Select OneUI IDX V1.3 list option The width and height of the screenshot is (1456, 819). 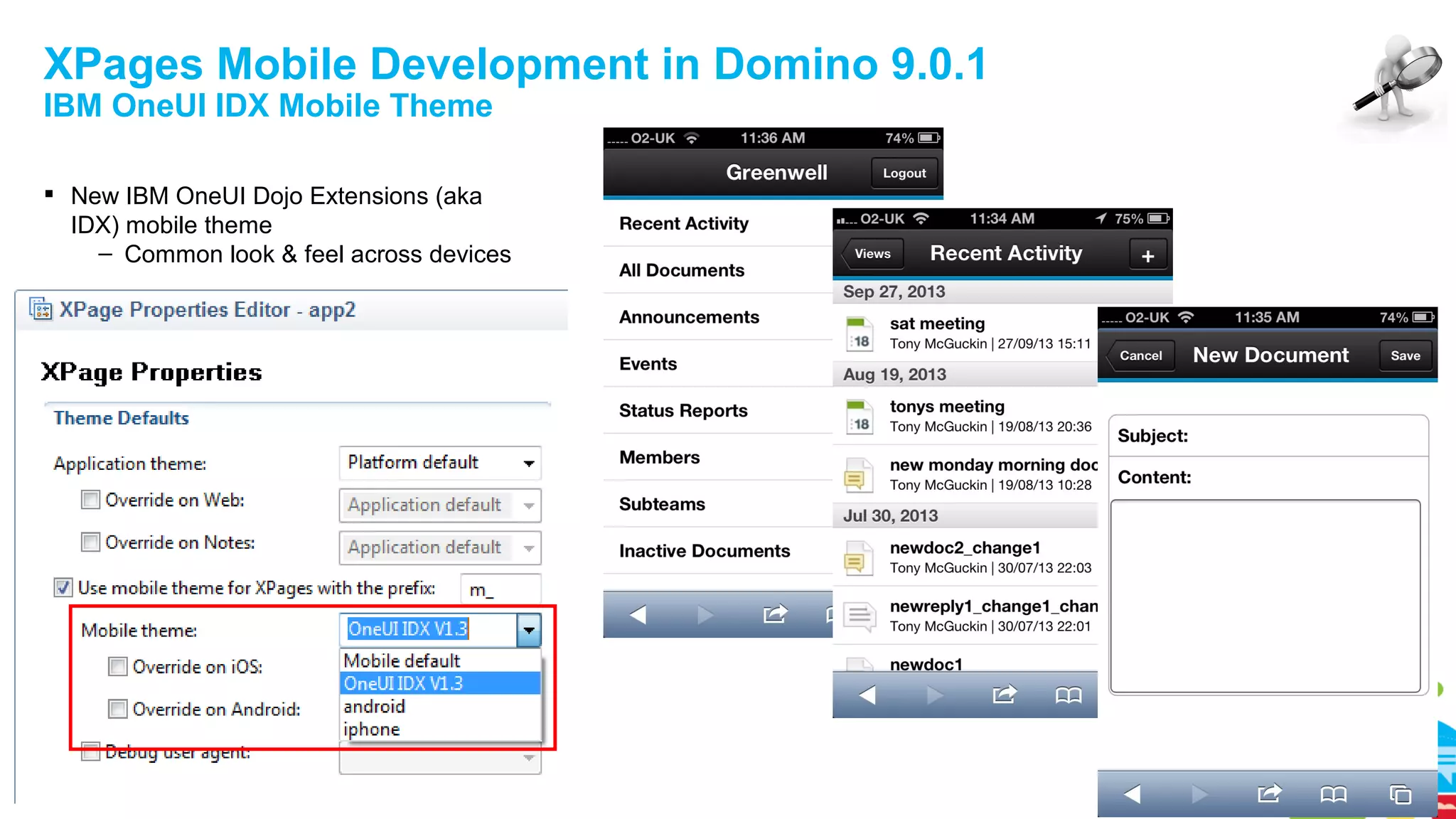coord(441,683)
